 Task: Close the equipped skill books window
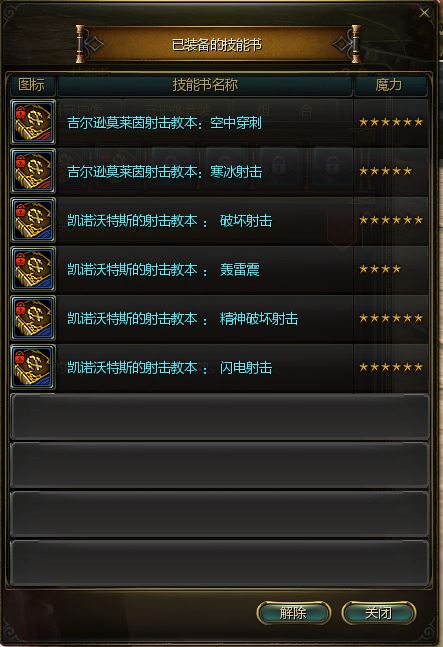[424, 13]
